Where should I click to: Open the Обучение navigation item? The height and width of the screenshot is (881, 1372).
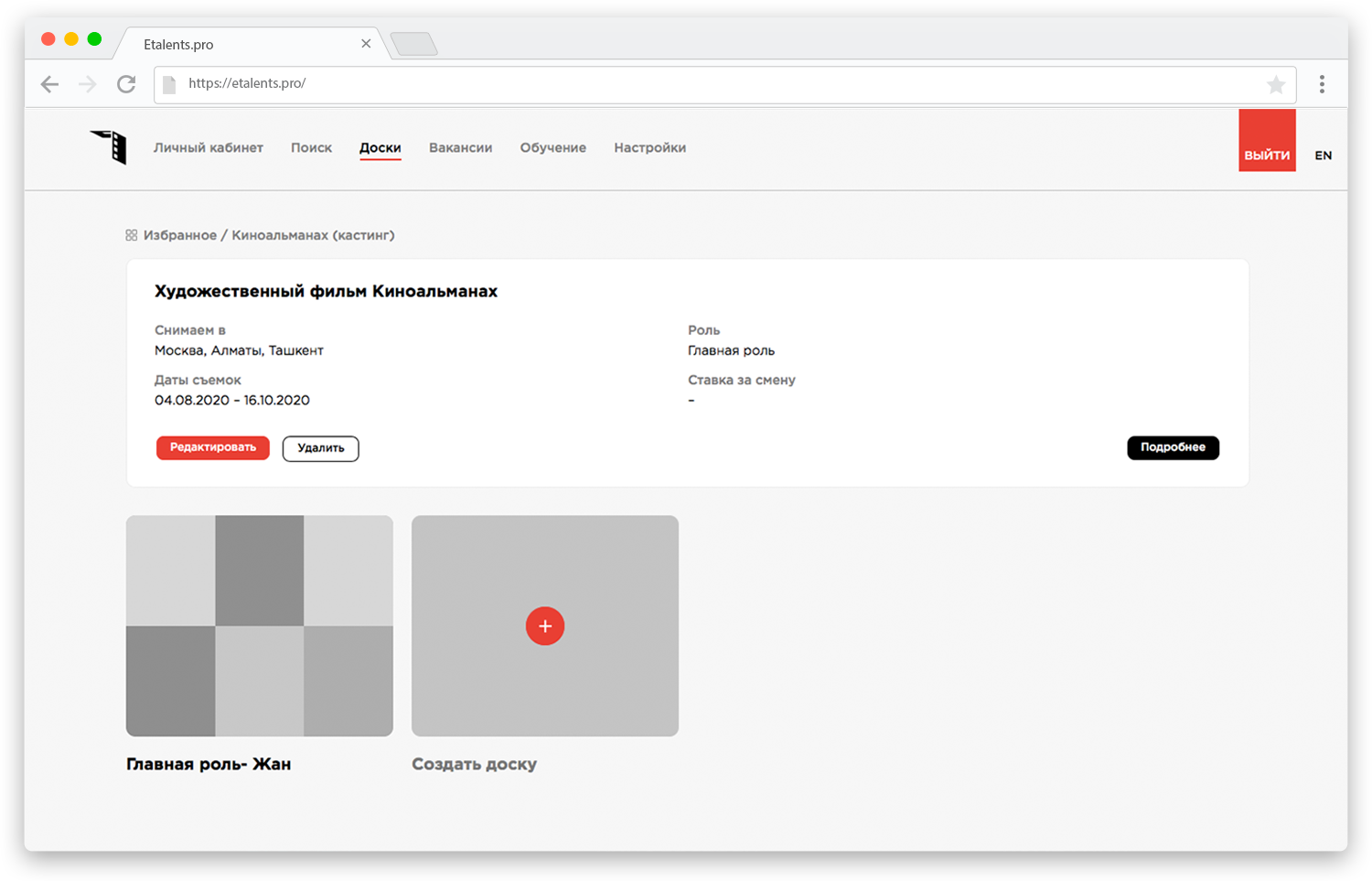point(552,147)
